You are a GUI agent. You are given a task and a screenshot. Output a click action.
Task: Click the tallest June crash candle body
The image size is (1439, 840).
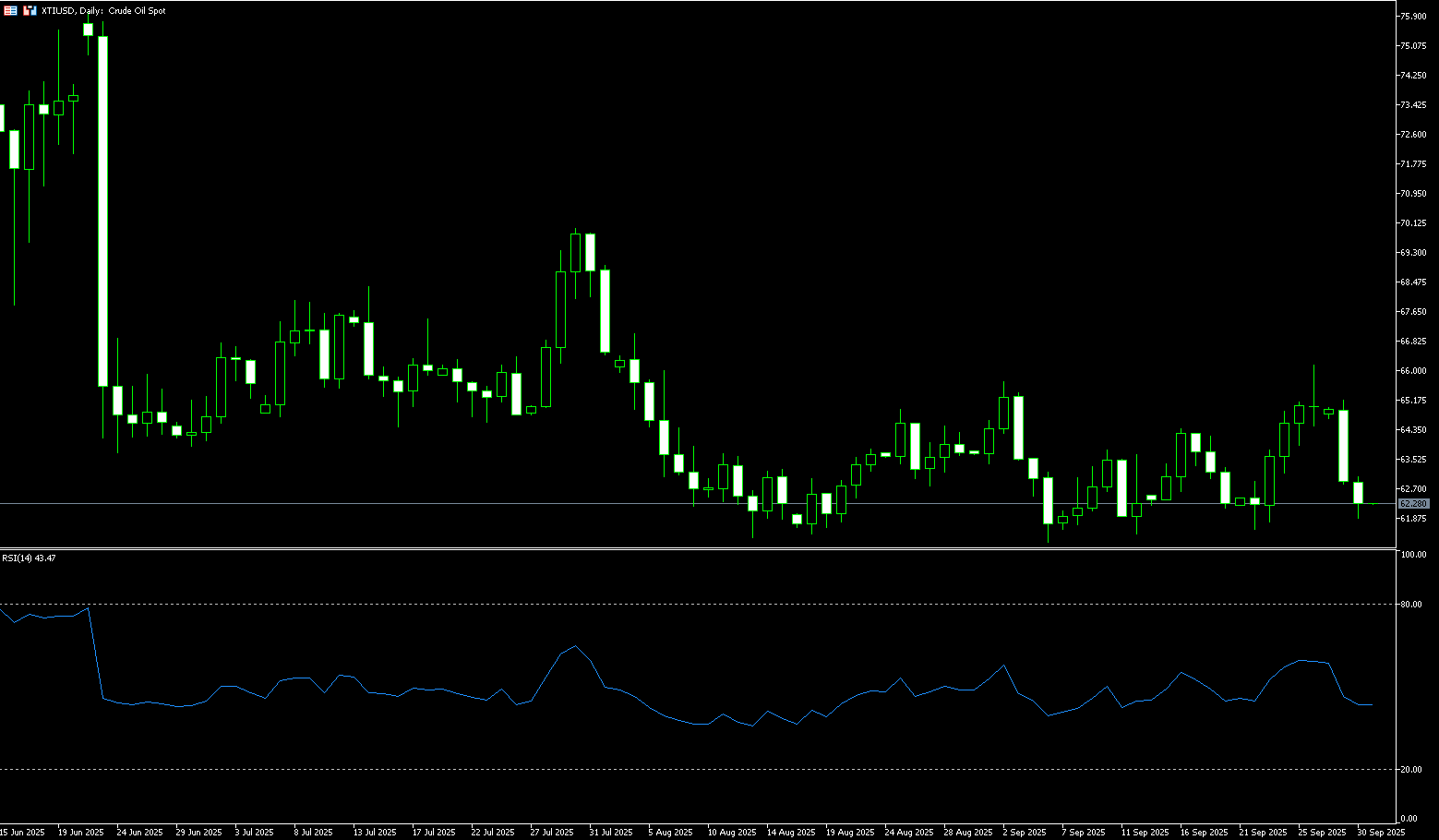click(103, 210)
